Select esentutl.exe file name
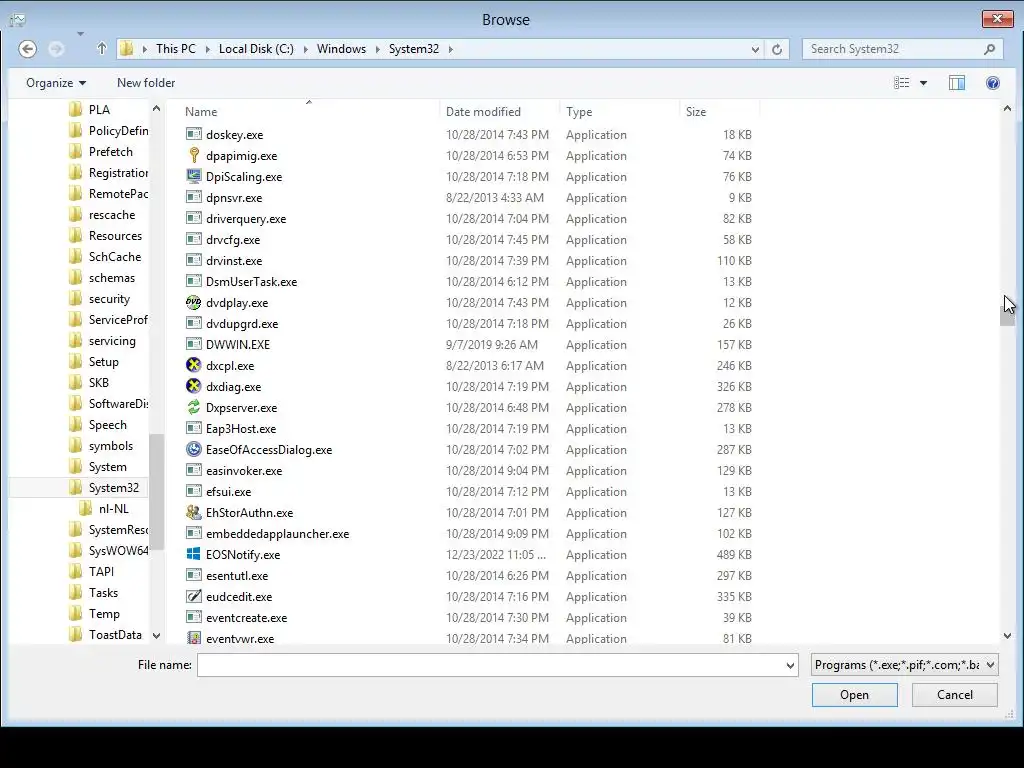The image size is (1024, 768). point(237,575)
